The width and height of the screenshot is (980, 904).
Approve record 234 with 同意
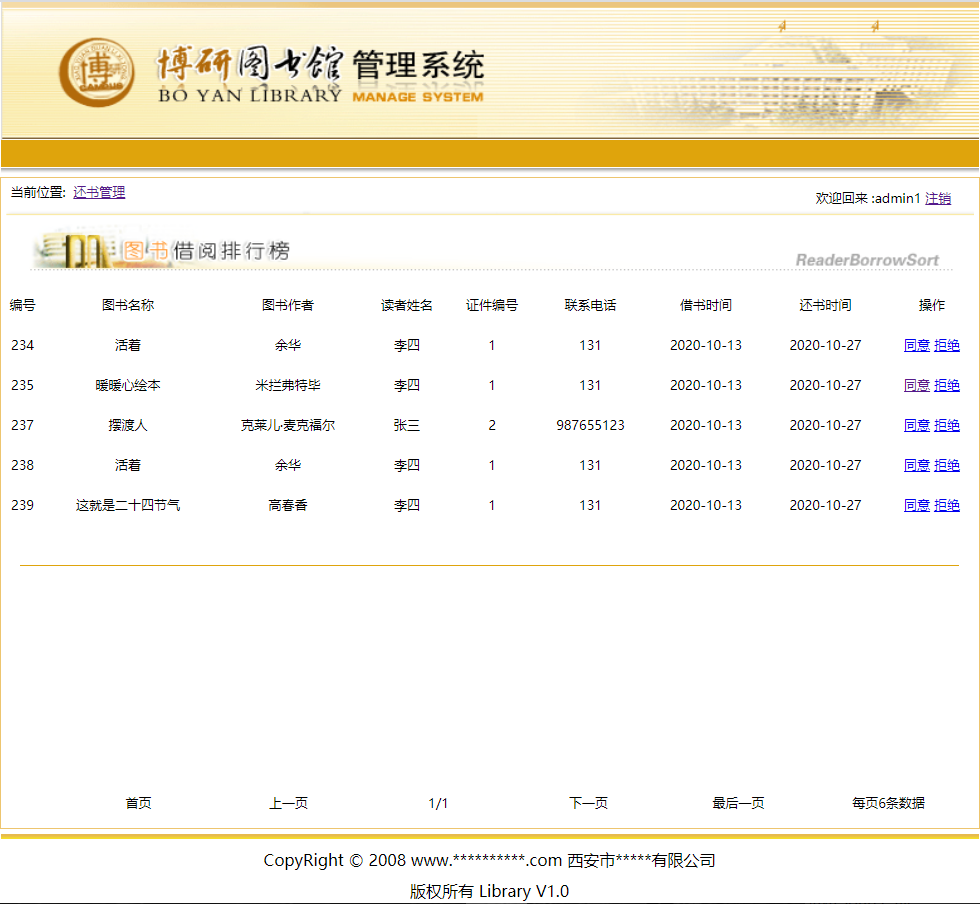click(x=916, y=345)
